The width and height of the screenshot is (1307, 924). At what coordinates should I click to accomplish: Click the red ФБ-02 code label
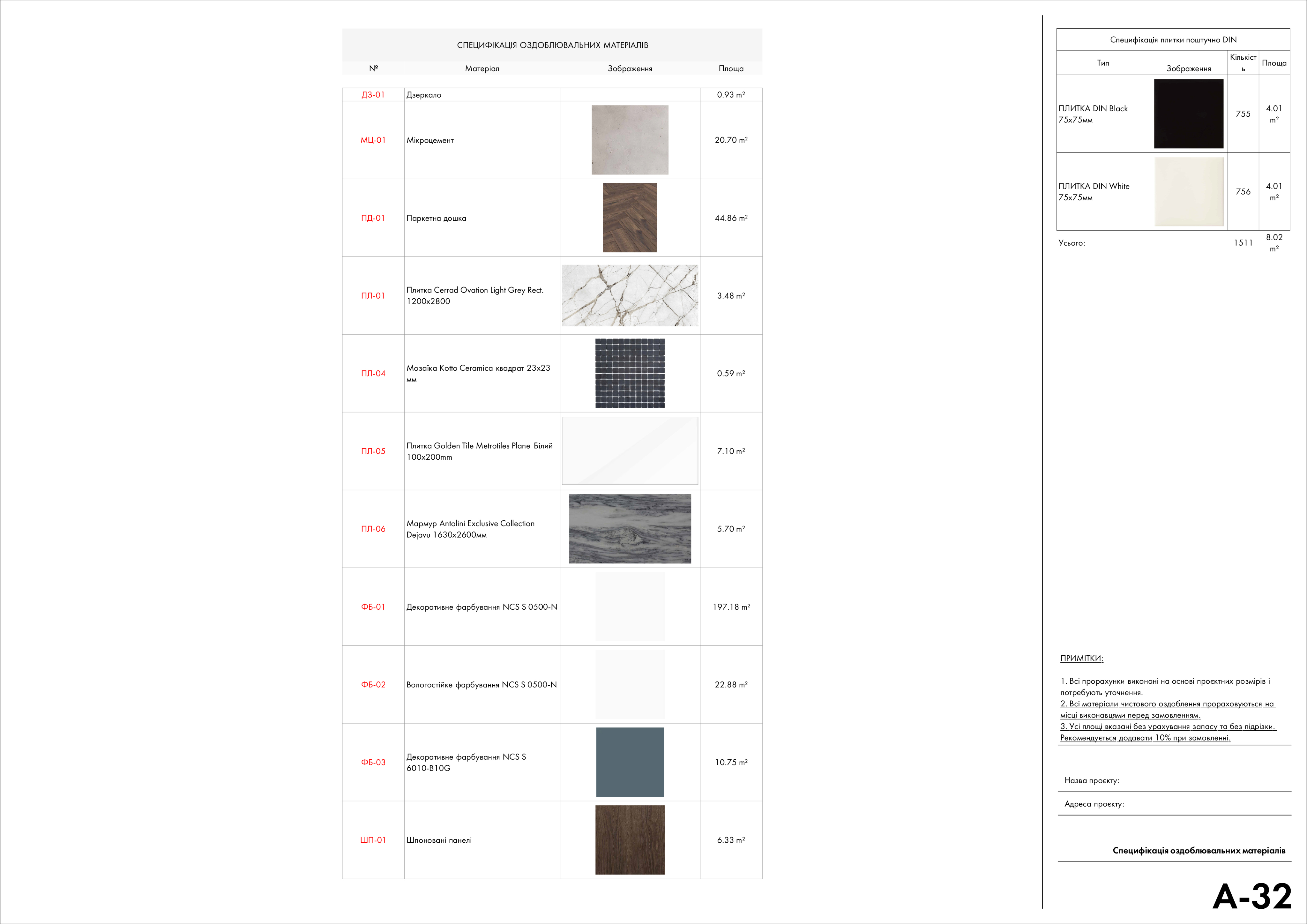(373, 685)
